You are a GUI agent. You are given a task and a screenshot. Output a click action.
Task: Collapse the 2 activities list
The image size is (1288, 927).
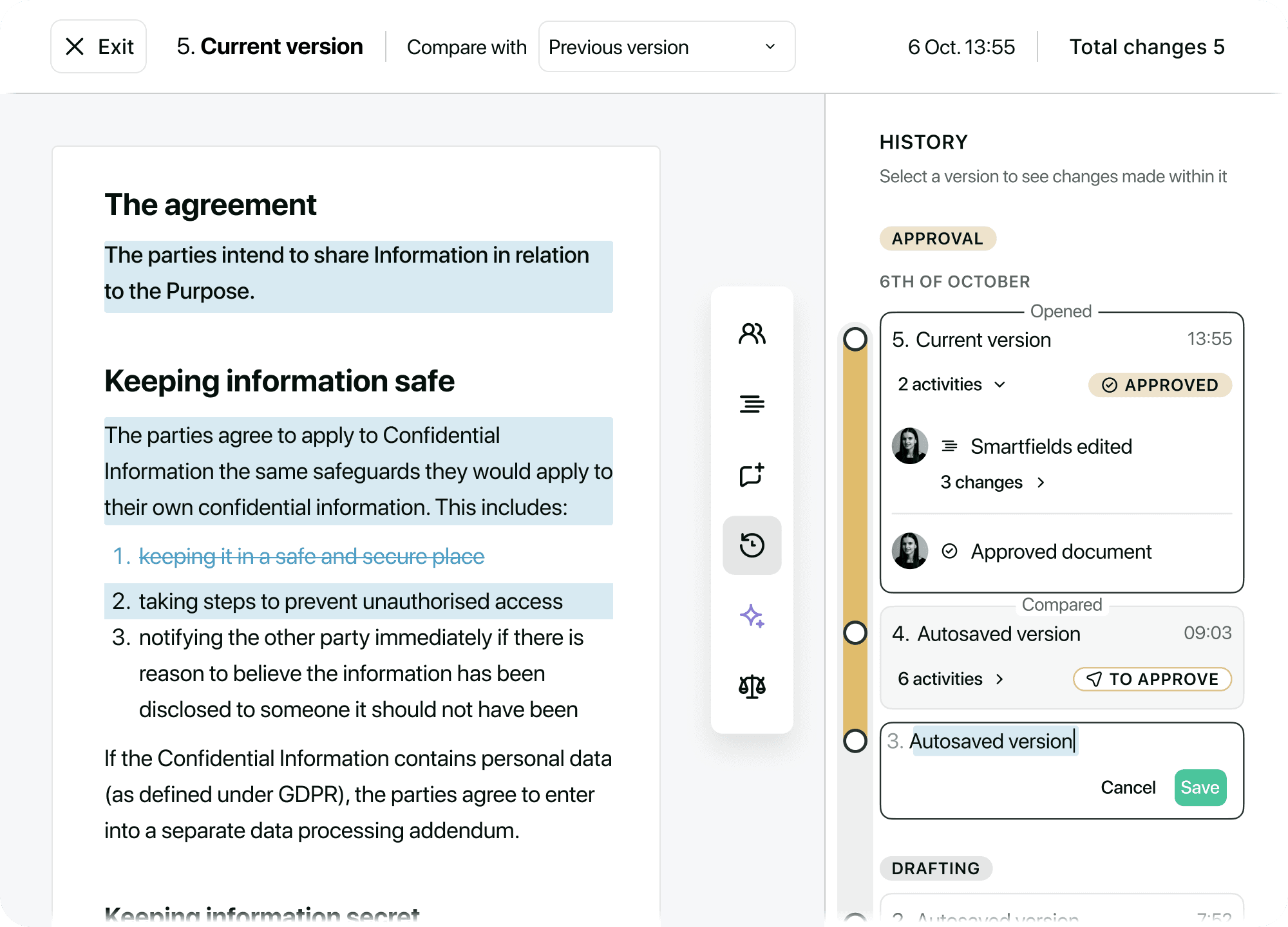click(951, 384)
